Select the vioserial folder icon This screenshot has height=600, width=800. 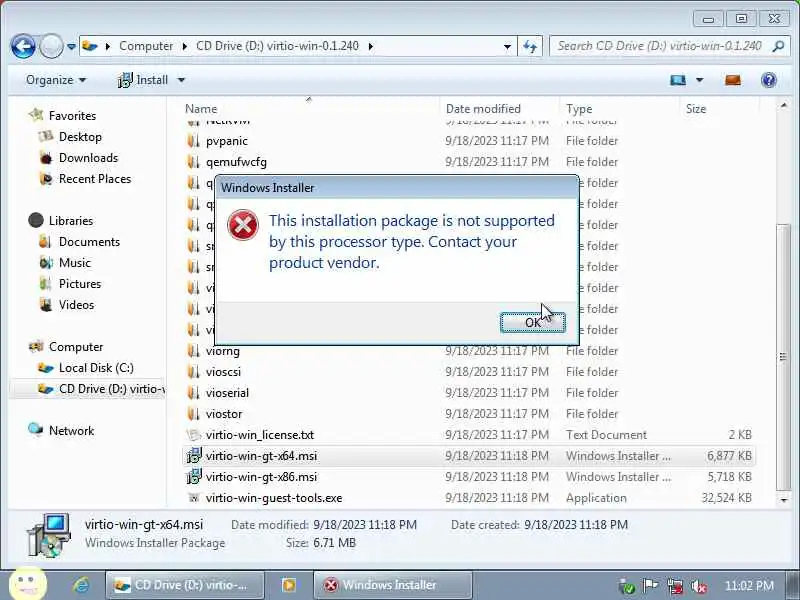coord(193,393)
